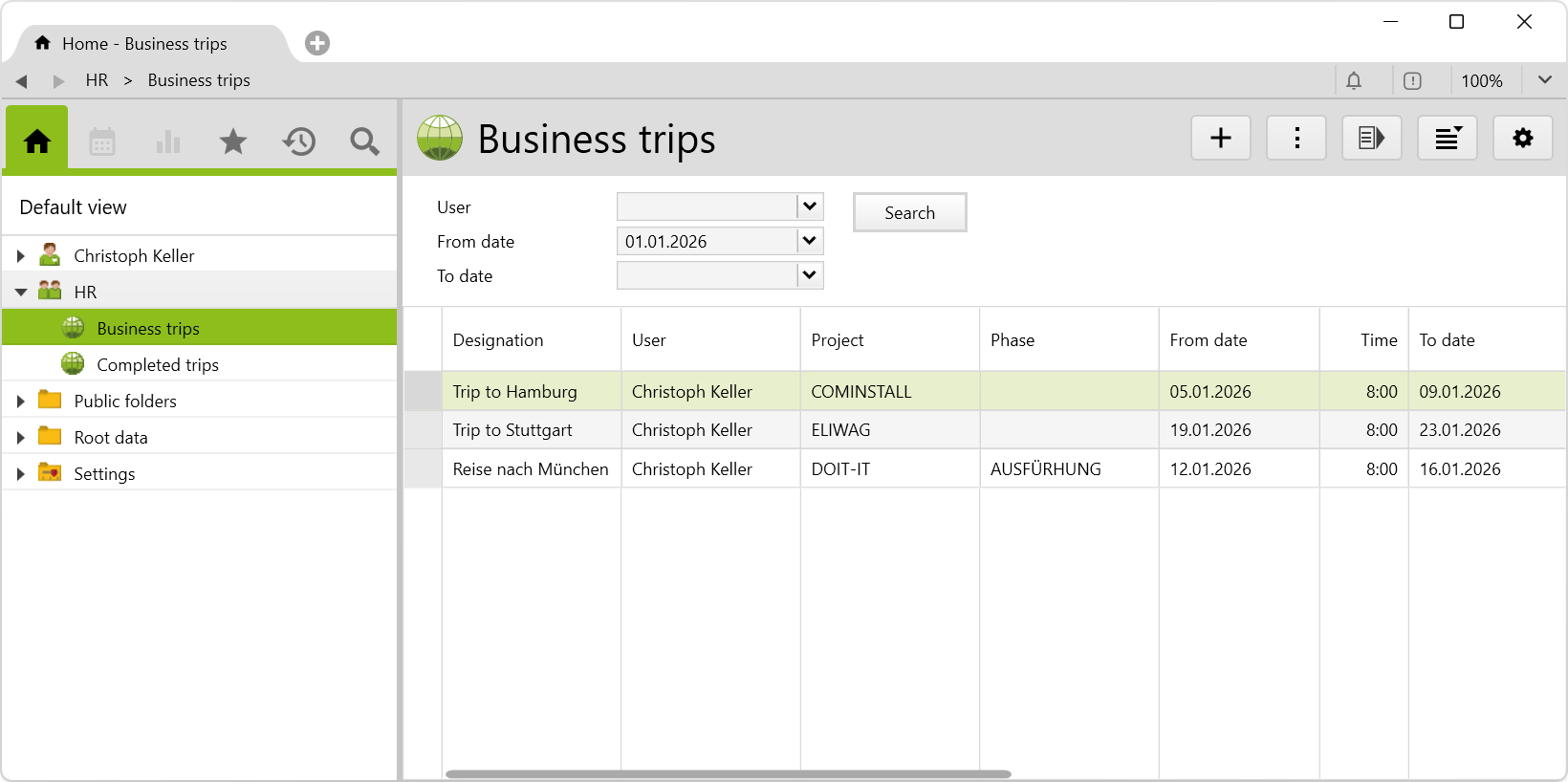Select Completed trips in the sidebar

point(158,365)
